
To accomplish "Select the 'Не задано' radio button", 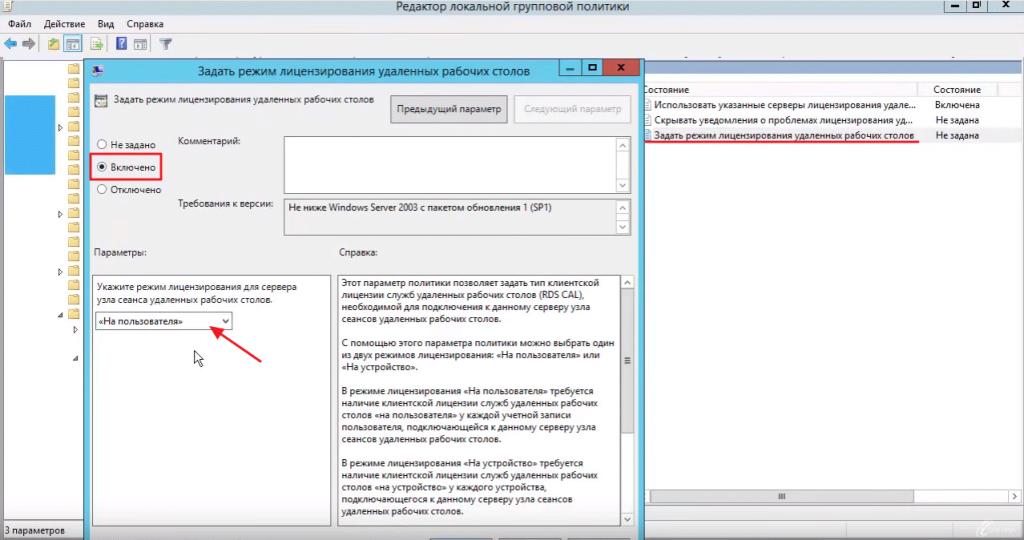I will tap(102, 144).
